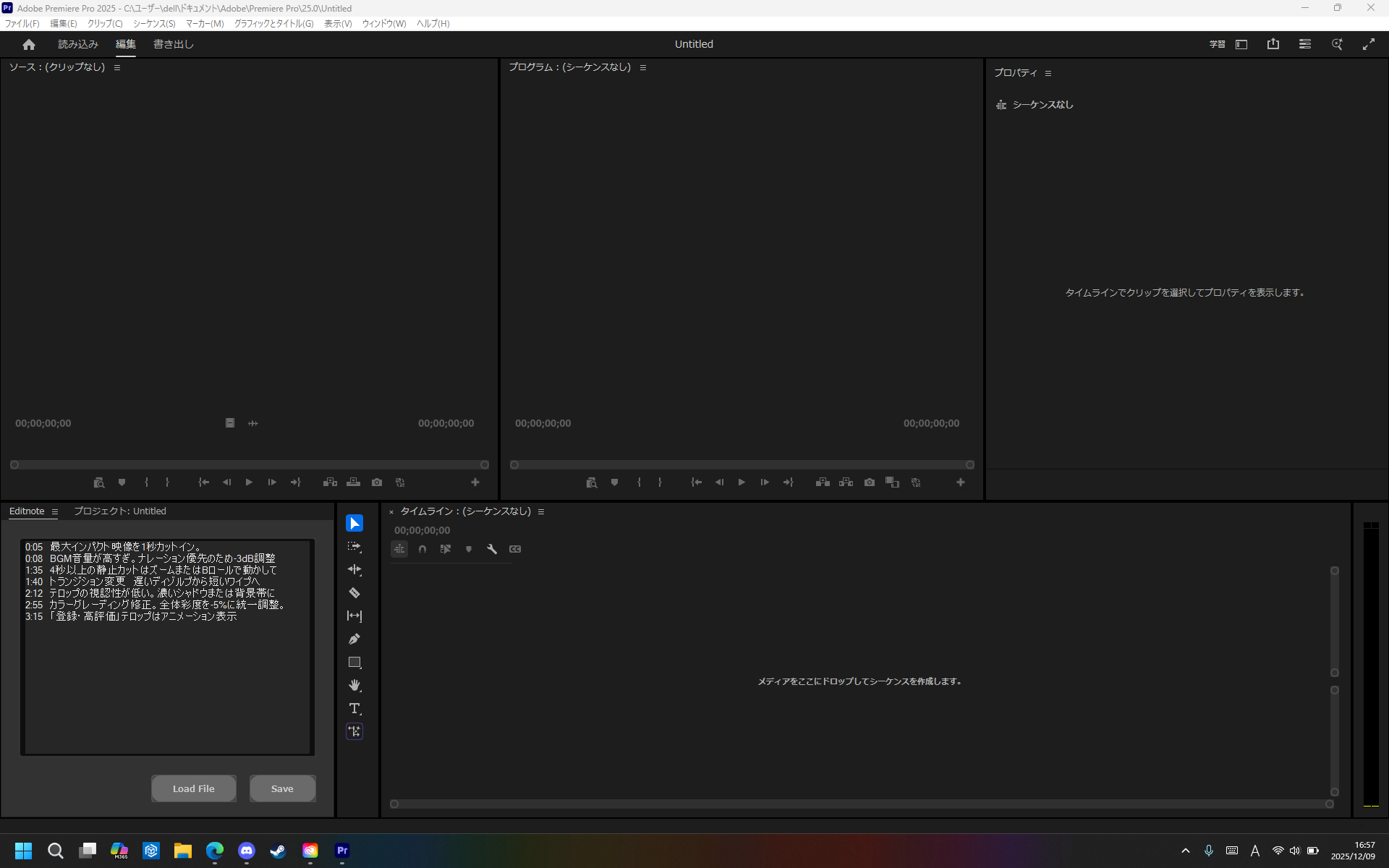The height and width of the screenshot is (868, 1389).
Task: Select the Ripple Edit tool
Action: click(354, 570)
